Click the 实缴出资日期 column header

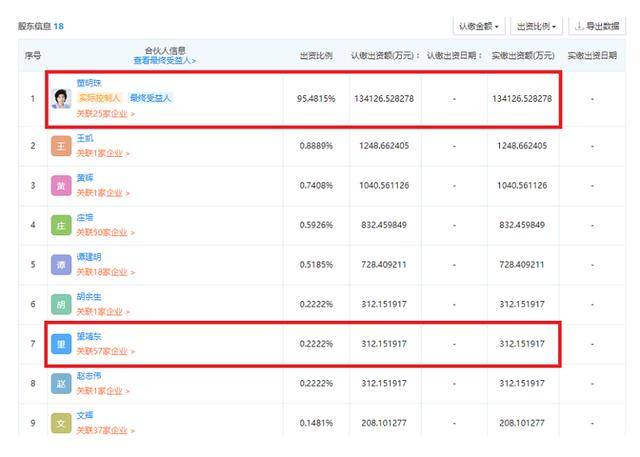tap(592, 55)
